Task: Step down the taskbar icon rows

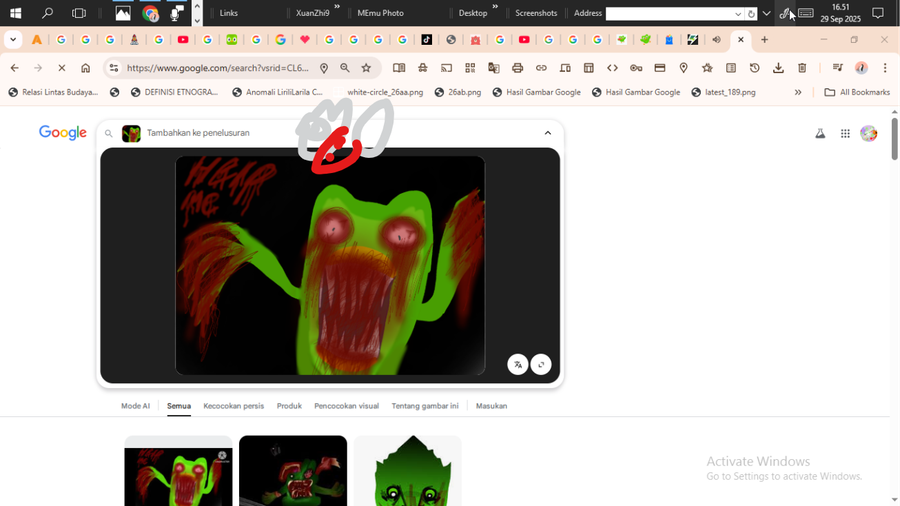Action: [197, 20]
